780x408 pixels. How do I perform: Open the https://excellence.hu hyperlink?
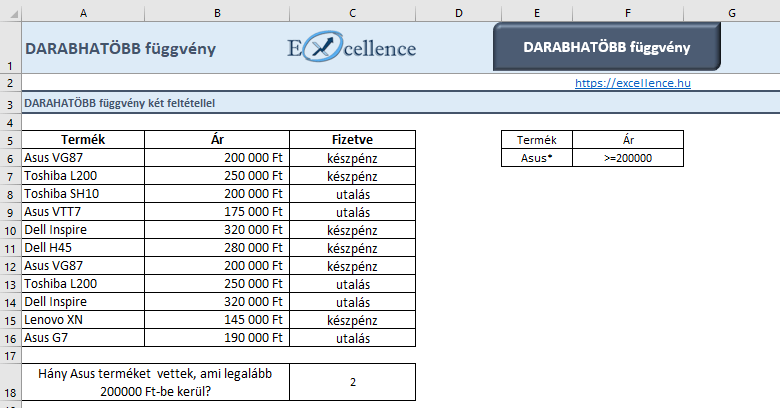click(x=633, y=83)
